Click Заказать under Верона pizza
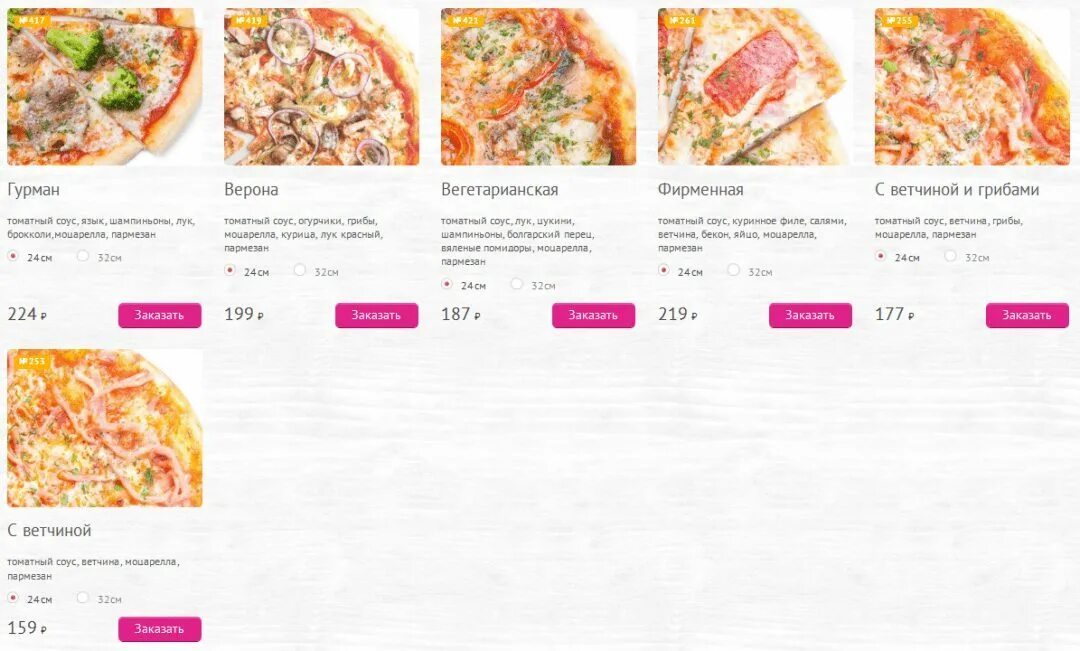The width and height of the screenshot is (1080, 651). 377,316
